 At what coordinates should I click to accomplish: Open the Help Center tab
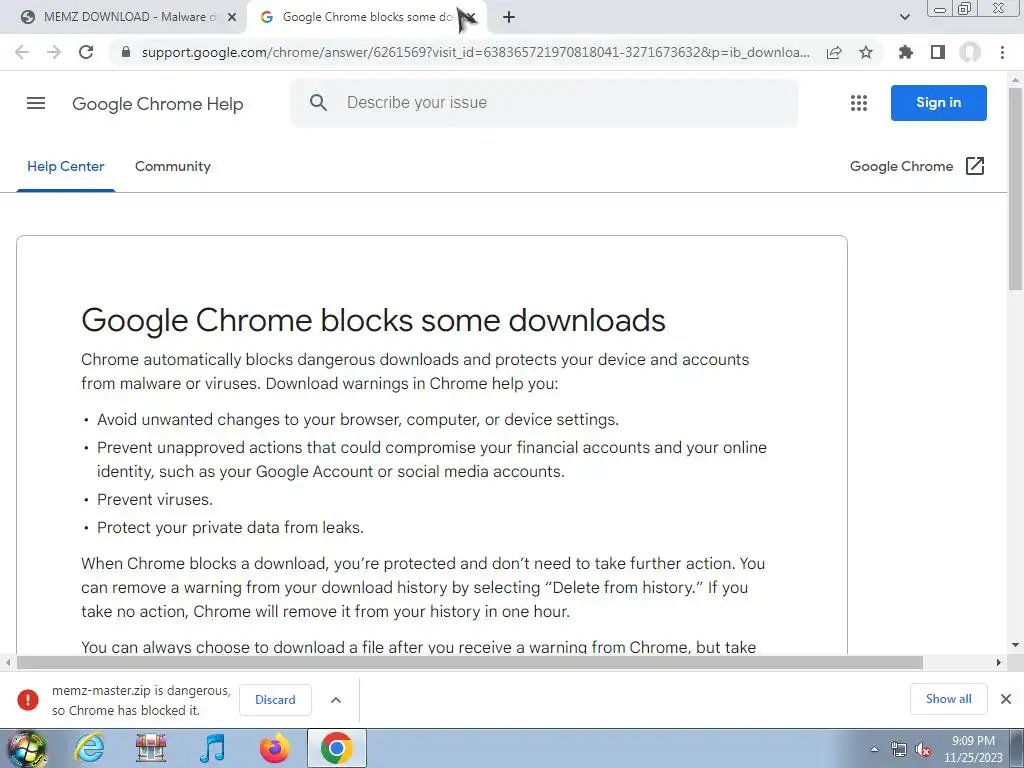pyautogui.click(x=65, y=166)
